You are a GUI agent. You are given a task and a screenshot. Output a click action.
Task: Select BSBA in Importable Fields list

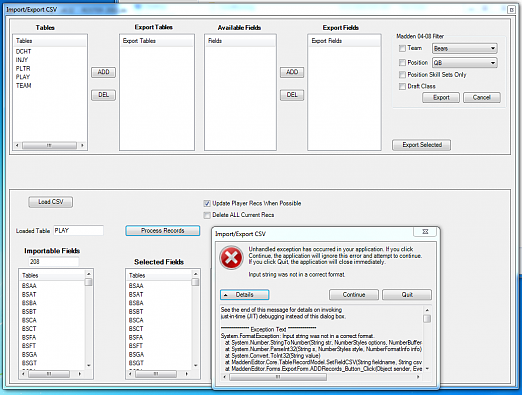click(29, 303)
